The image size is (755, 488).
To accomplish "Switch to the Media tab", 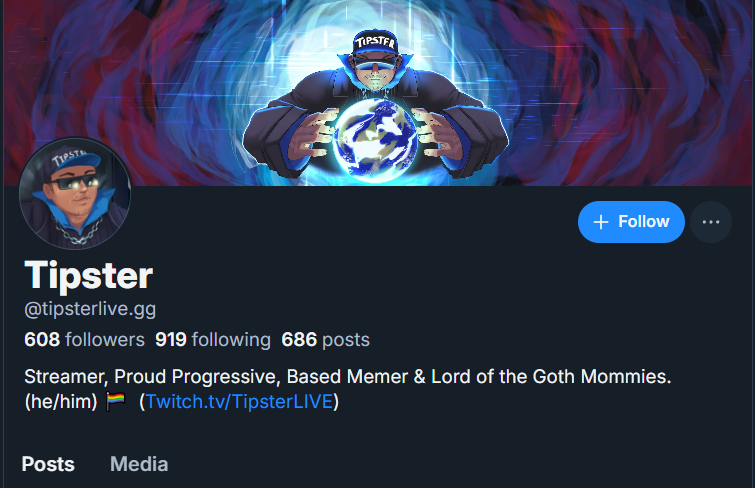I will click(139, 464).
